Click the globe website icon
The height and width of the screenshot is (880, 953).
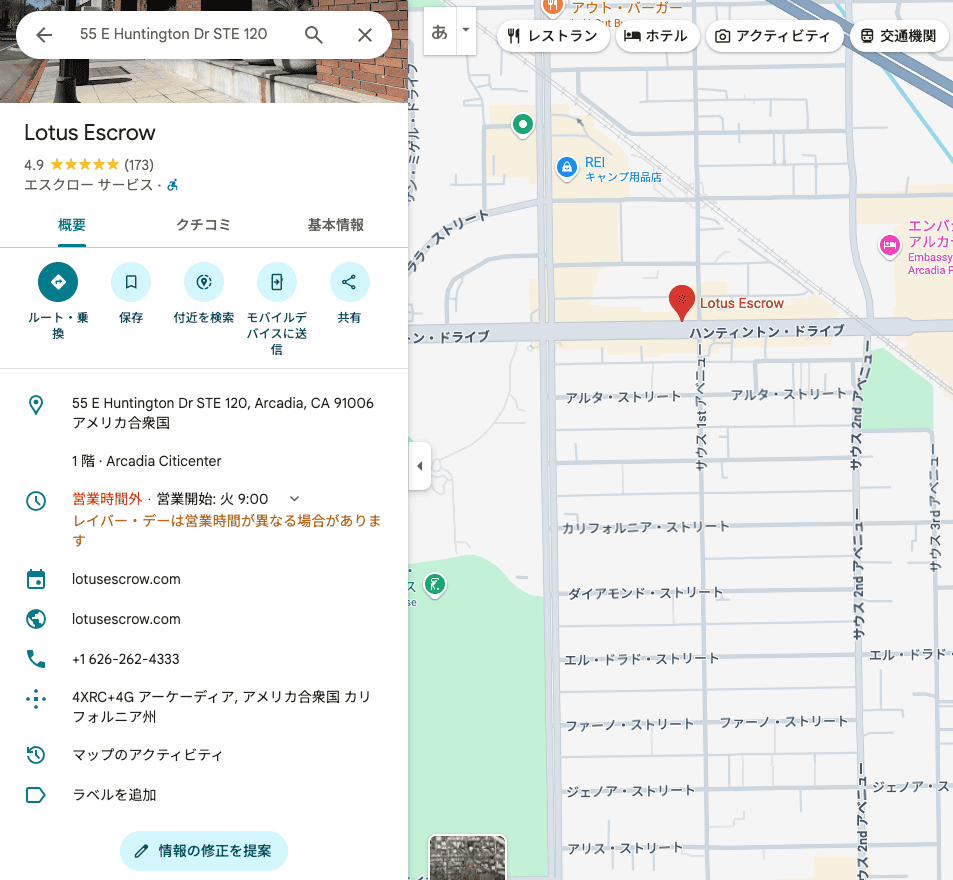pos(36,619)
